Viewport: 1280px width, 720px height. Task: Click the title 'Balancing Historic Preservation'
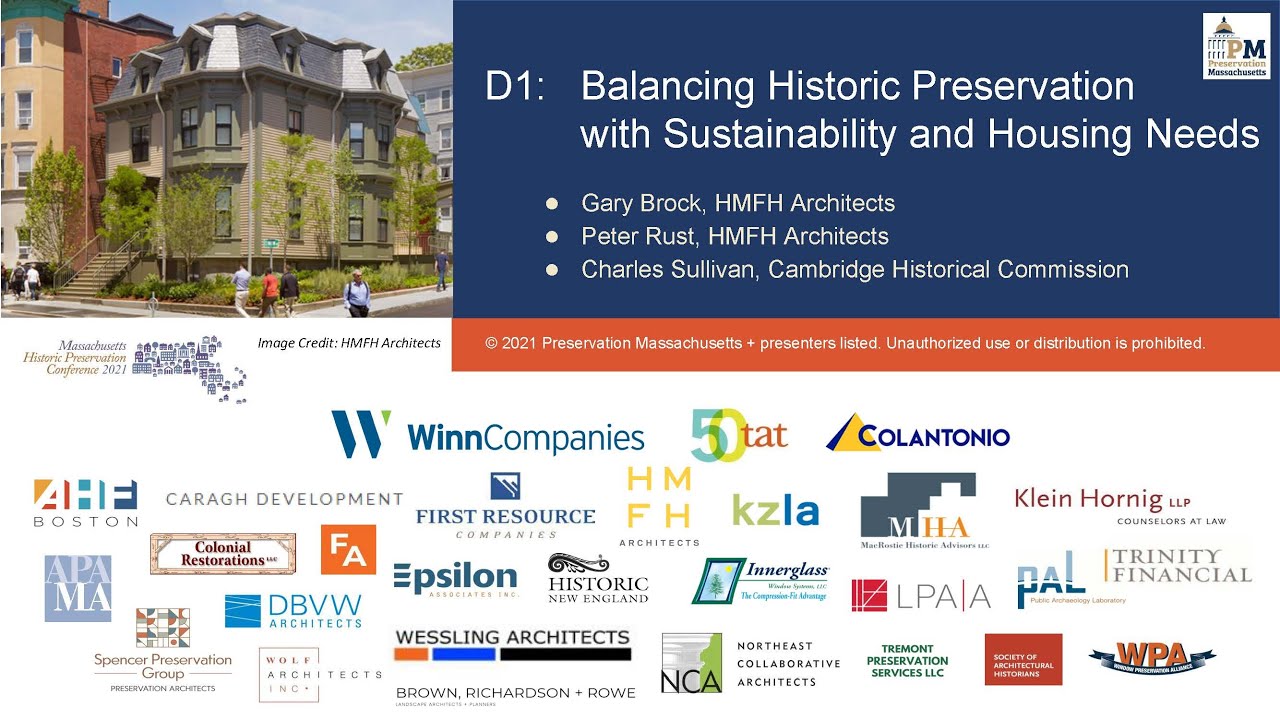(857, 87)
